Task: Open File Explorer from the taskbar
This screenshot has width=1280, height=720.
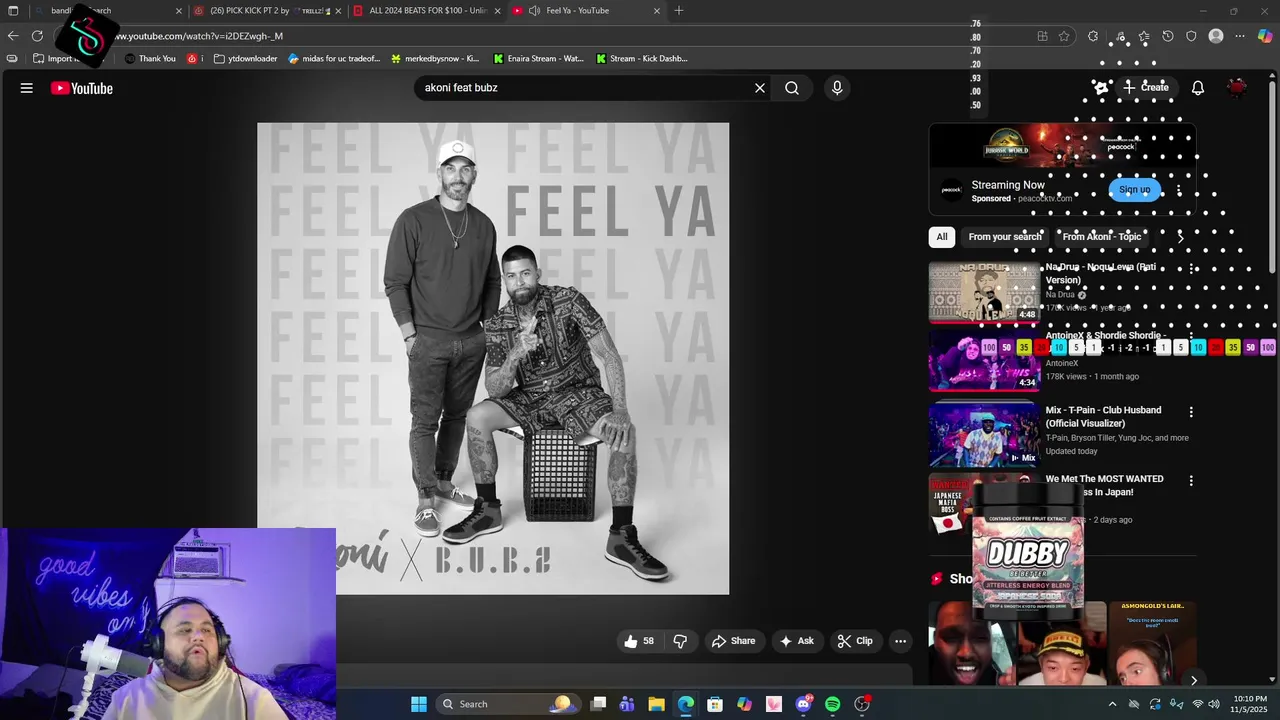Action: [656, 704]
